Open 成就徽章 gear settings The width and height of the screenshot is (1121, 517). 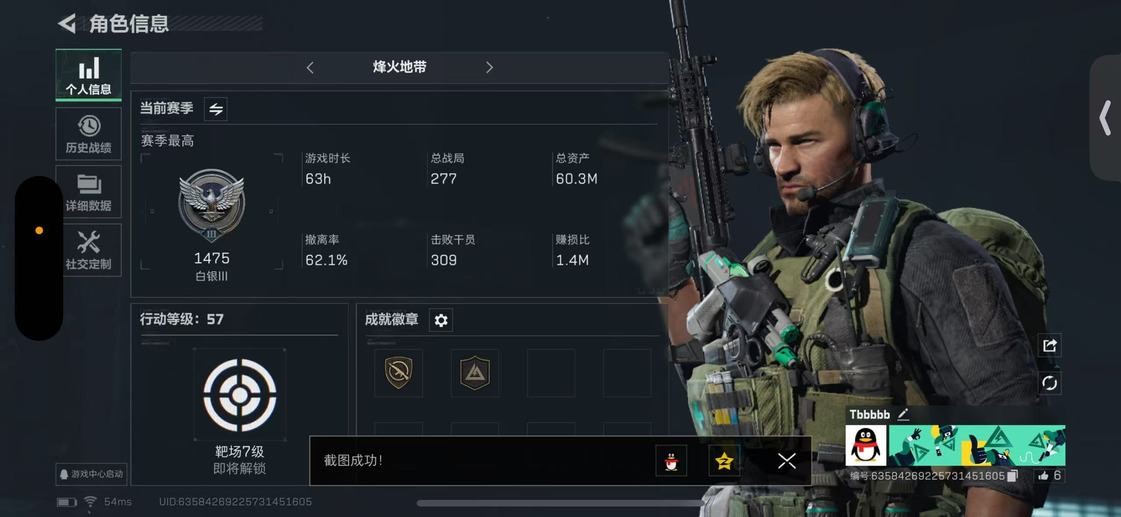441,320
